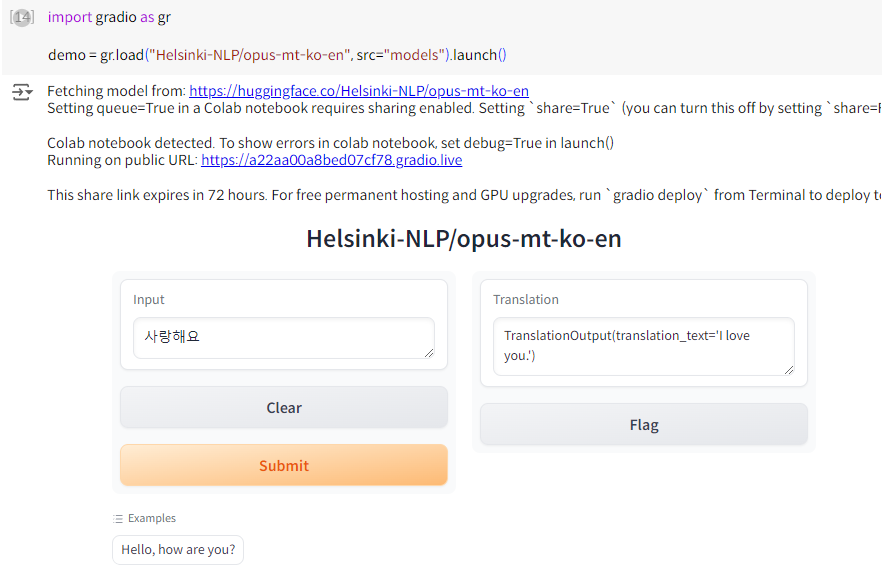Submit the text for translation
The height and width of the screenshot is (577, 885).
click(283, 465)
